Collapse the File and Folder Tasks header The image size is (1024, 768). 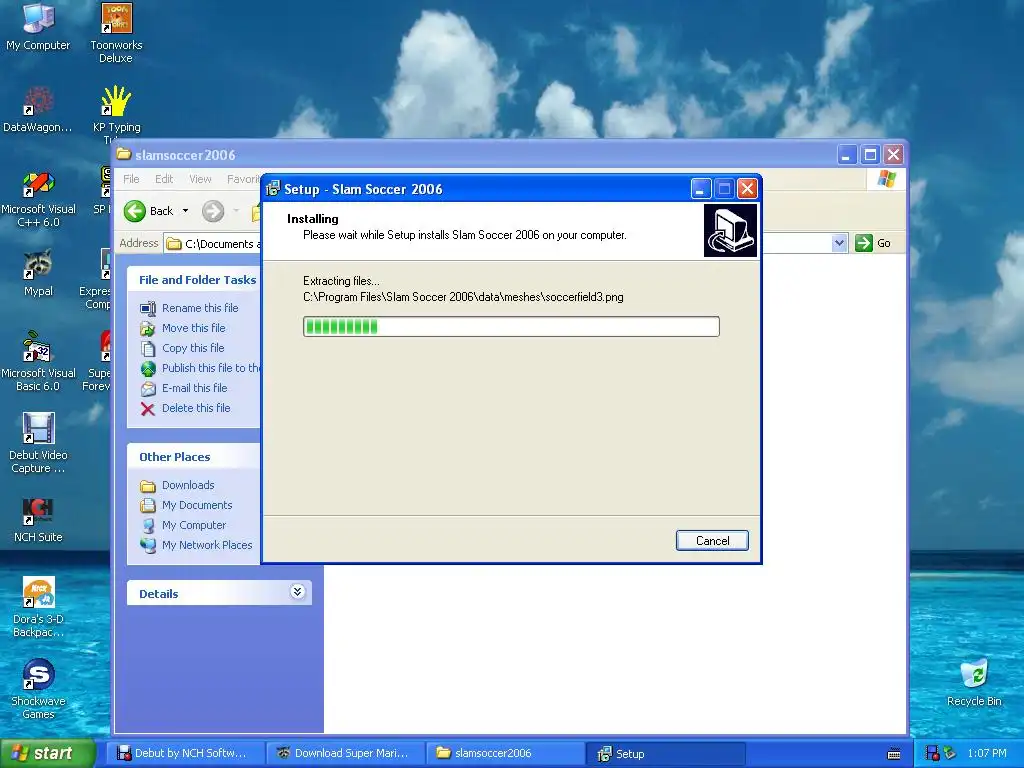(x=197, y=280)
